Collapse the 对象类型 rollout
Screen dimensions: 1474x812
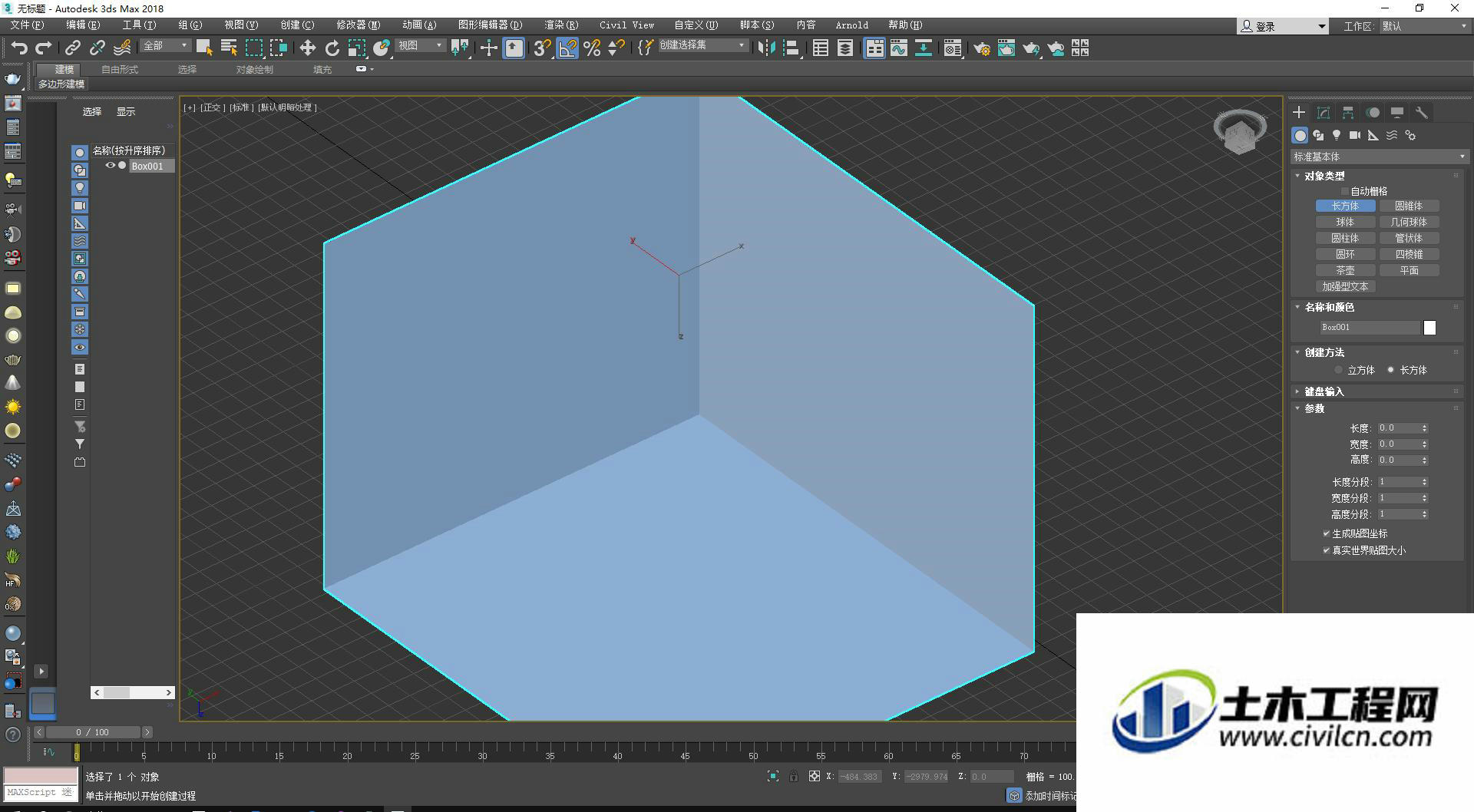click(1324, 176)
